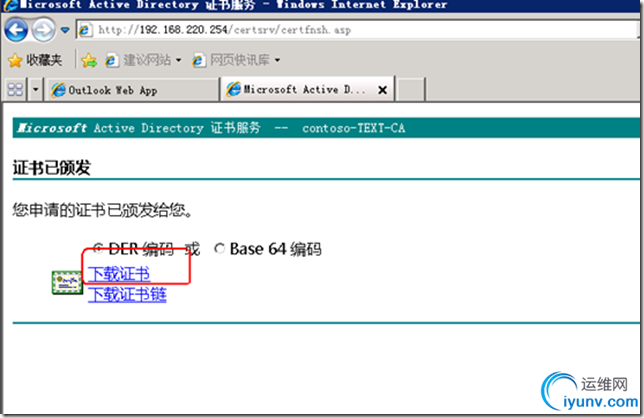The height and width of the screenshot is (418, 644).
Task: Expand the 建议网站 dropdown arrow
Action: 179,60
